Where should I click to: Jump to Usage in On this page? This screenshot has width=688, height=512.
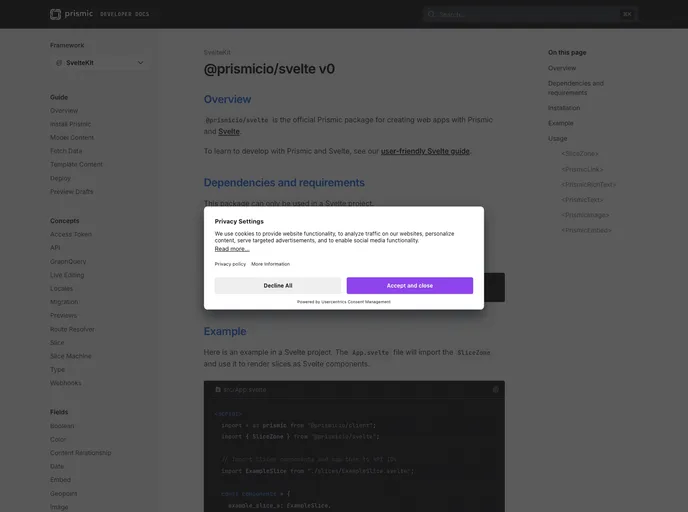(557, 139)
